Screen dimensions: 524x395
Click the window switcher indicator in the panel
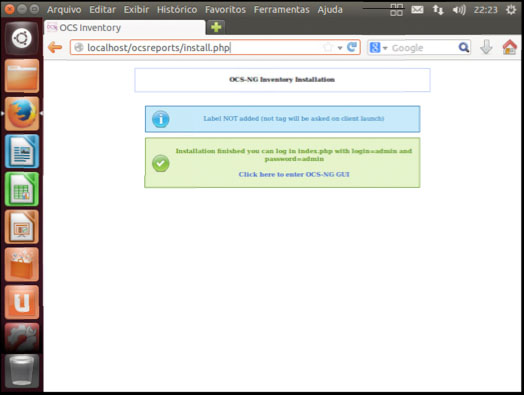pos(396,10)
